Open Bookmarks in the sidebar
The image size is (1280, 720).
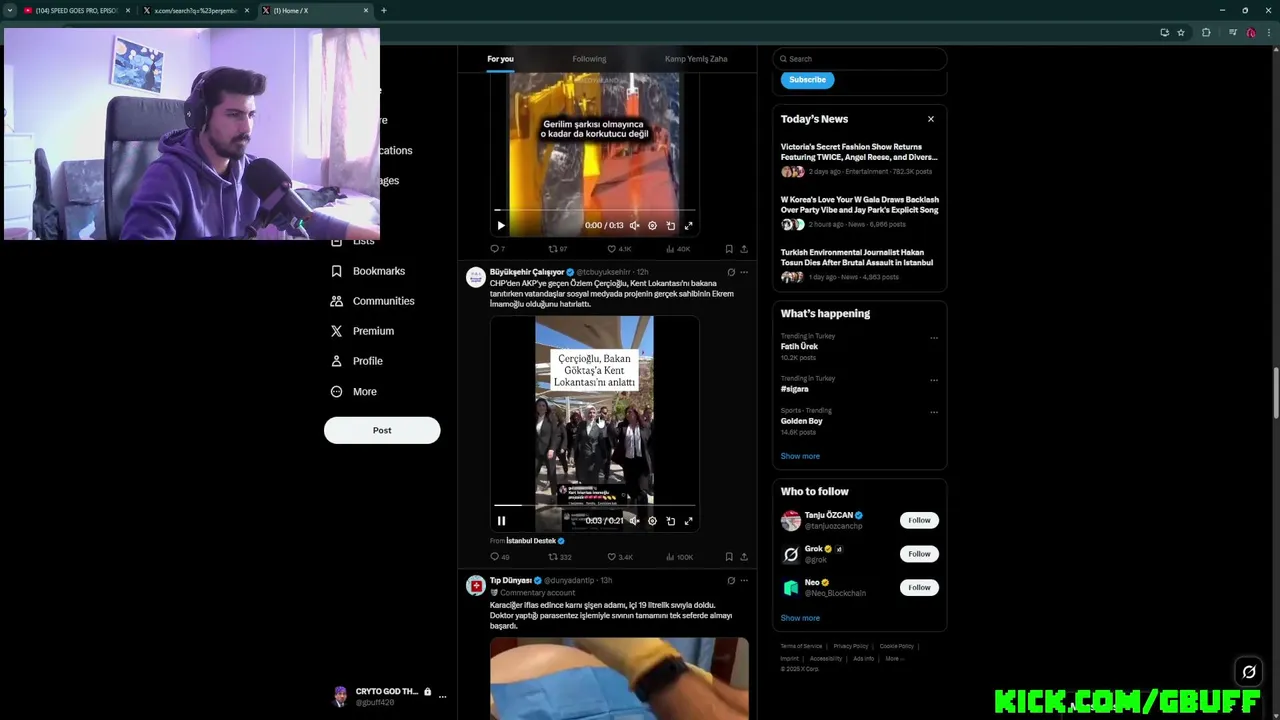[x=368, y=271]
